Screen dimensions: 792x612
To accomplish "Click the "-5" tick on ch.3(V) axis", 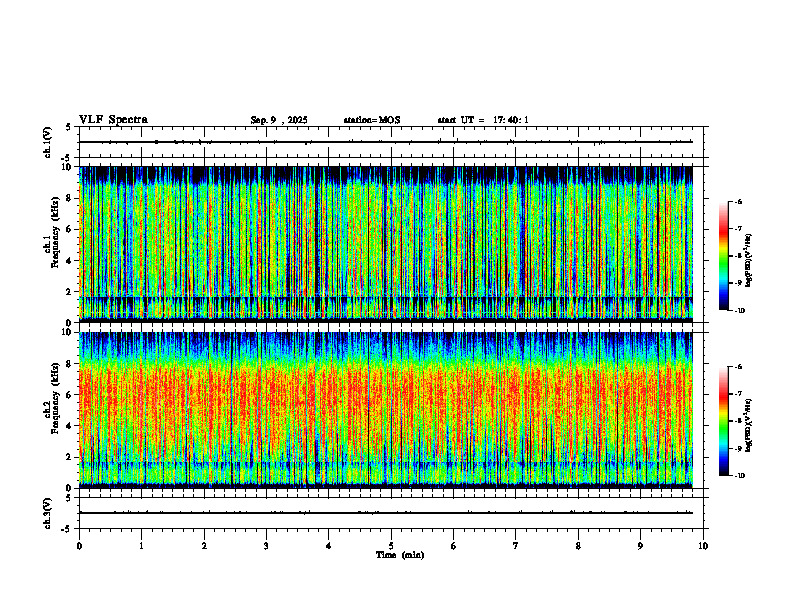I will click(x=67, y=529).
